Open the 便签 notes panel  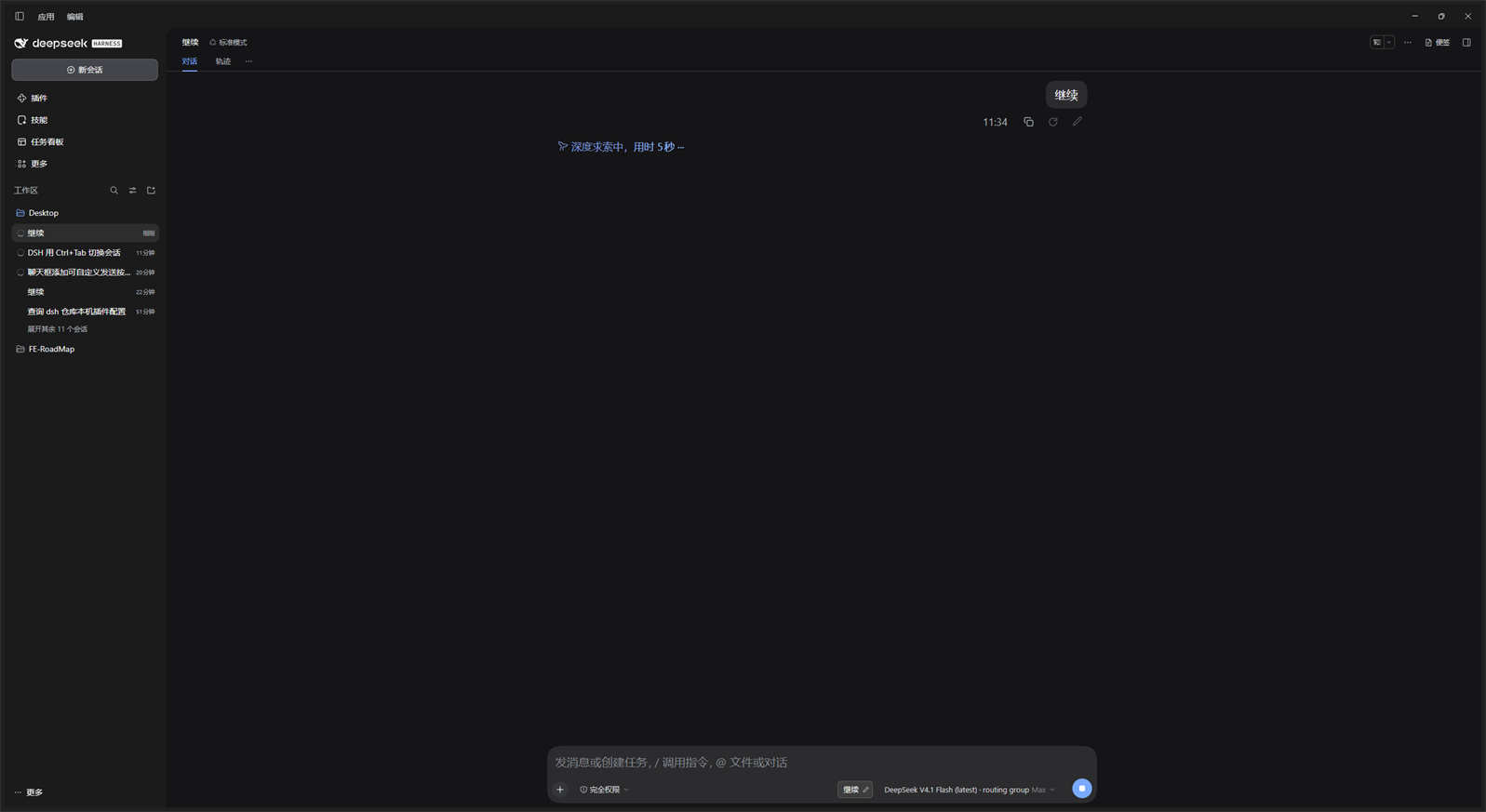[1438, 43]
